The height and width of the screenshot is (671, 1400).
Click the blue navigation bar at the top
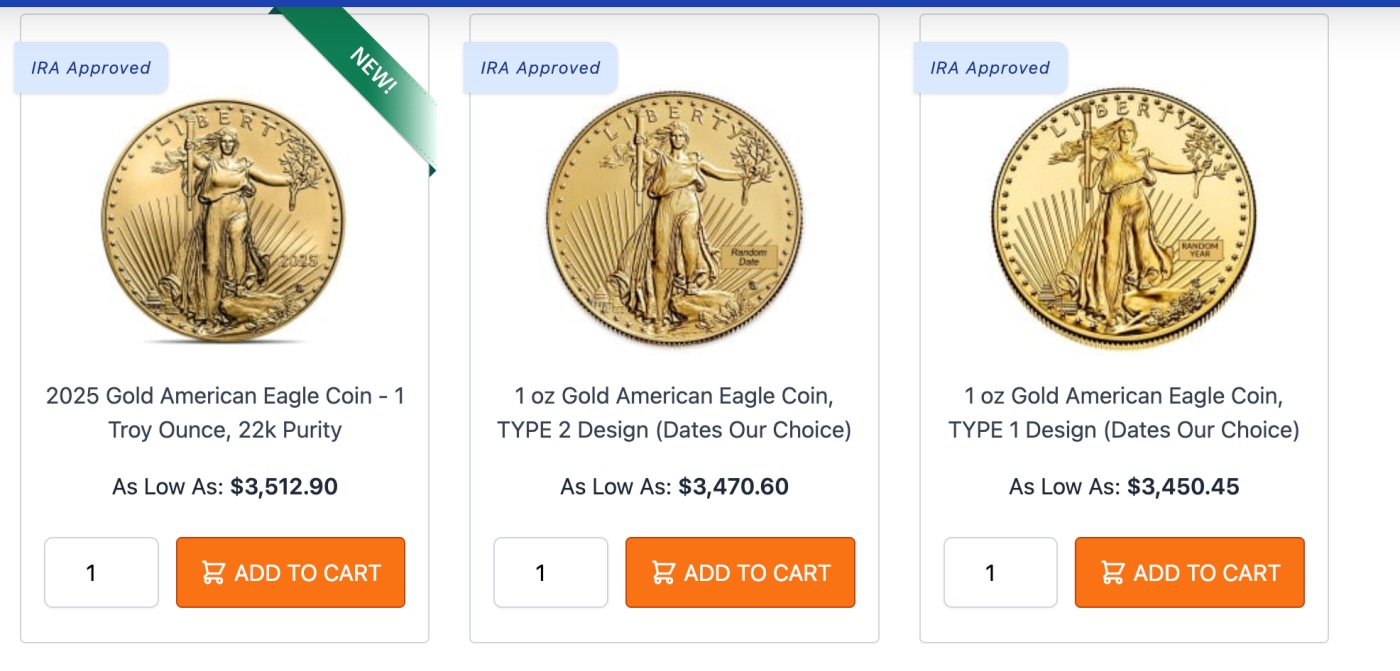click(x=700, y=5)
